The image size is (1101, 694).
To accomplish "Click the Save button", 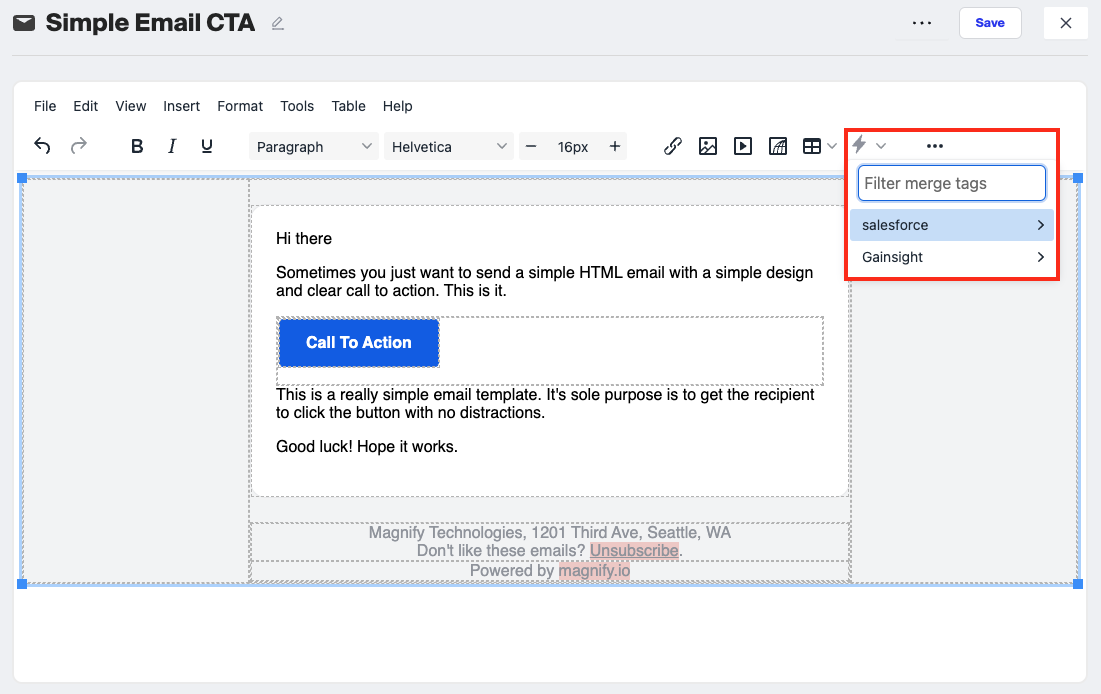I will (989, 23).
